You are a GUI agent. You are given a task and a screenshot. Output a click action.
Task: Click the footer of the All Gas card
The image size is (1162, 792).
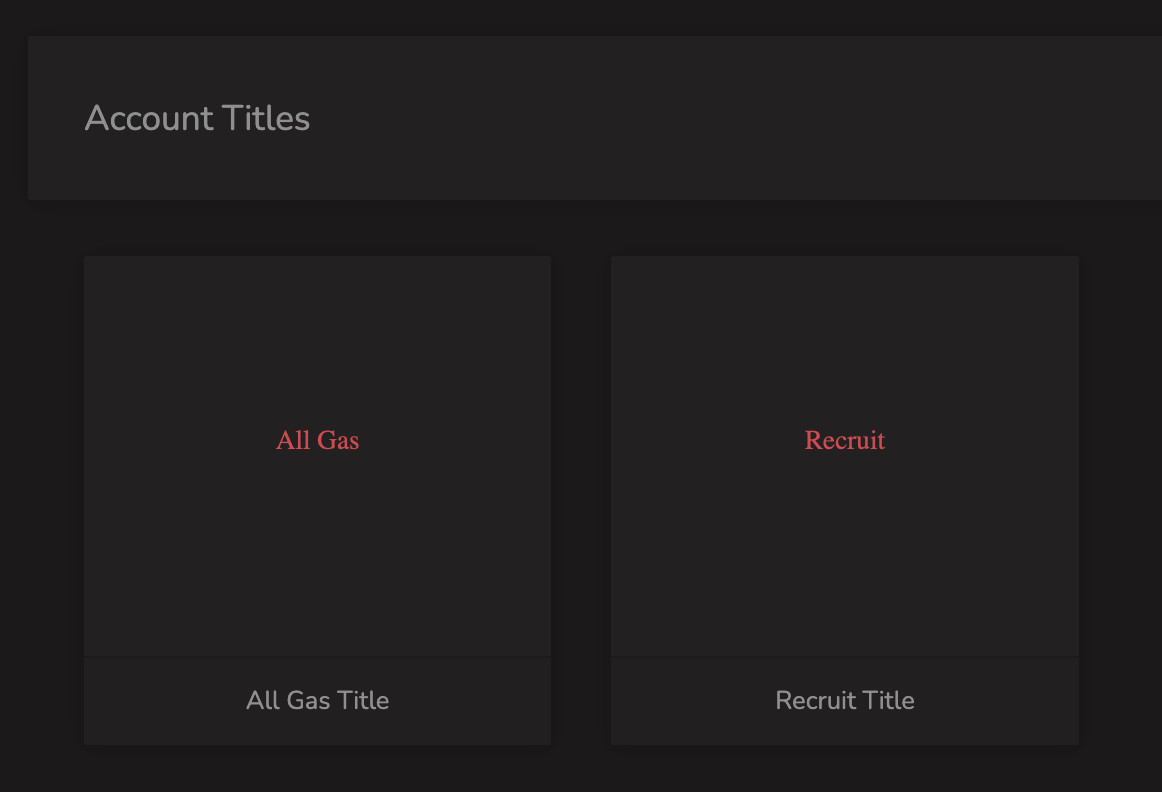pyautogui.click(x=317, y=701)
